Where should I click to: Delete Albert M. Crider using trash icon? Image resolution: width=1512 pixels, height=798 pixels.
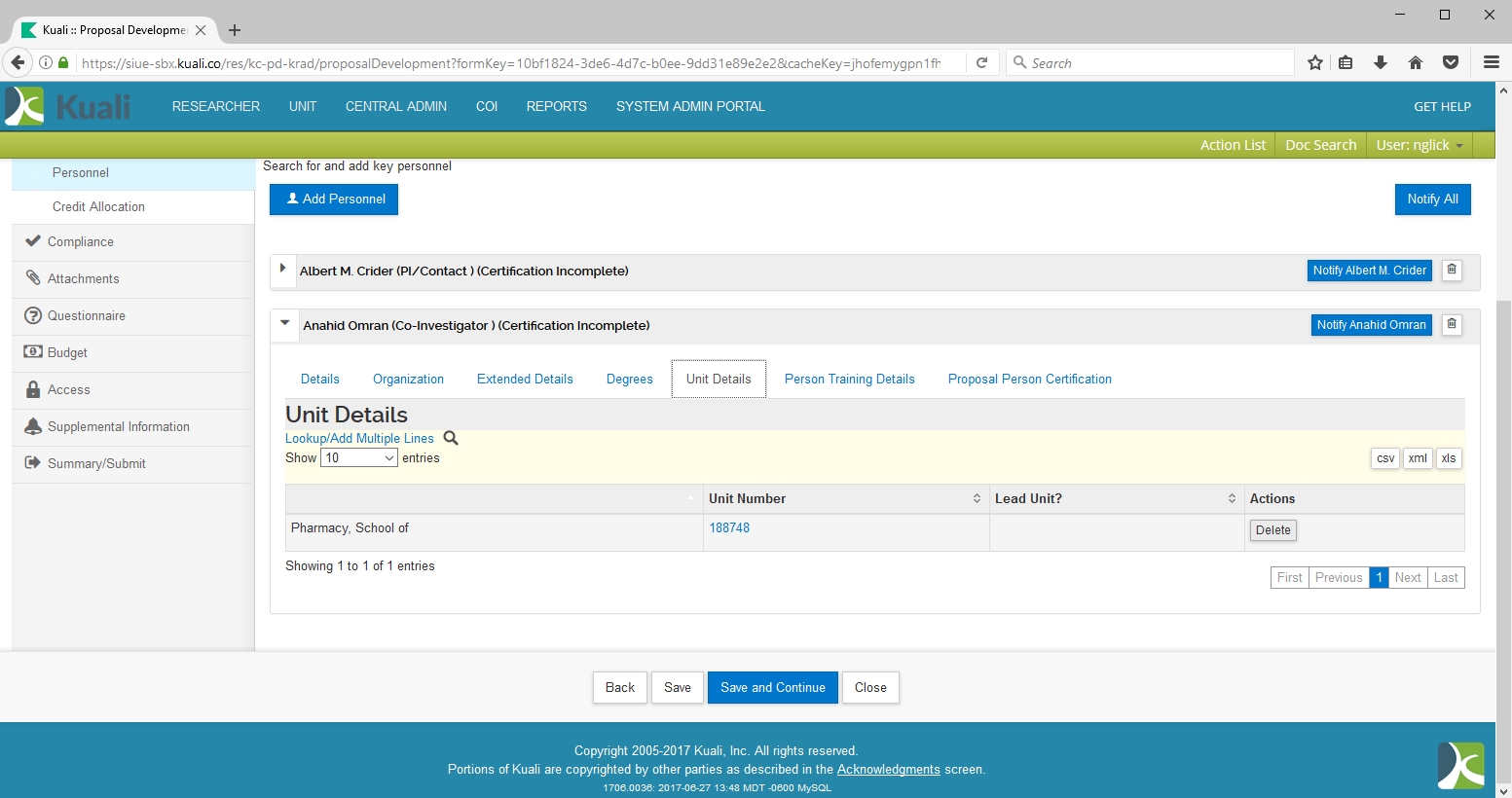tap(1452, 271)
